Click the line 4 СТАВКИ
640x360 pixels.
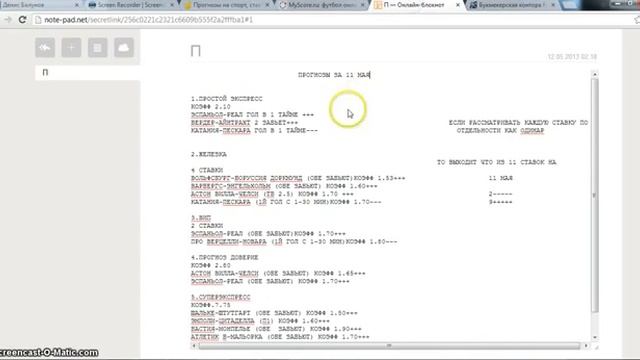[x=207, y=170]
